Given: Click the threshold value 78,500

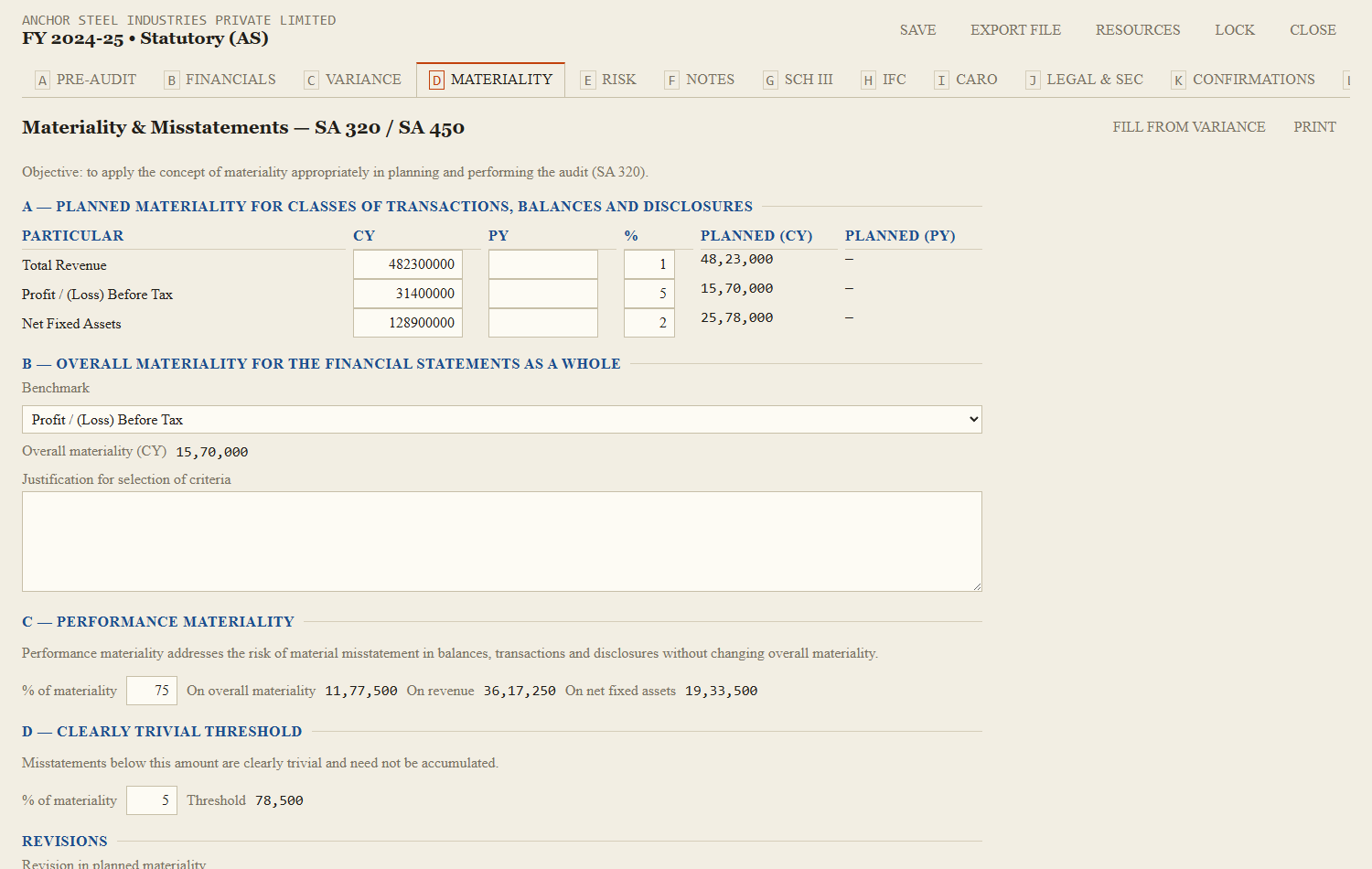Looking at the screenshot, I should tap(279, 800).
